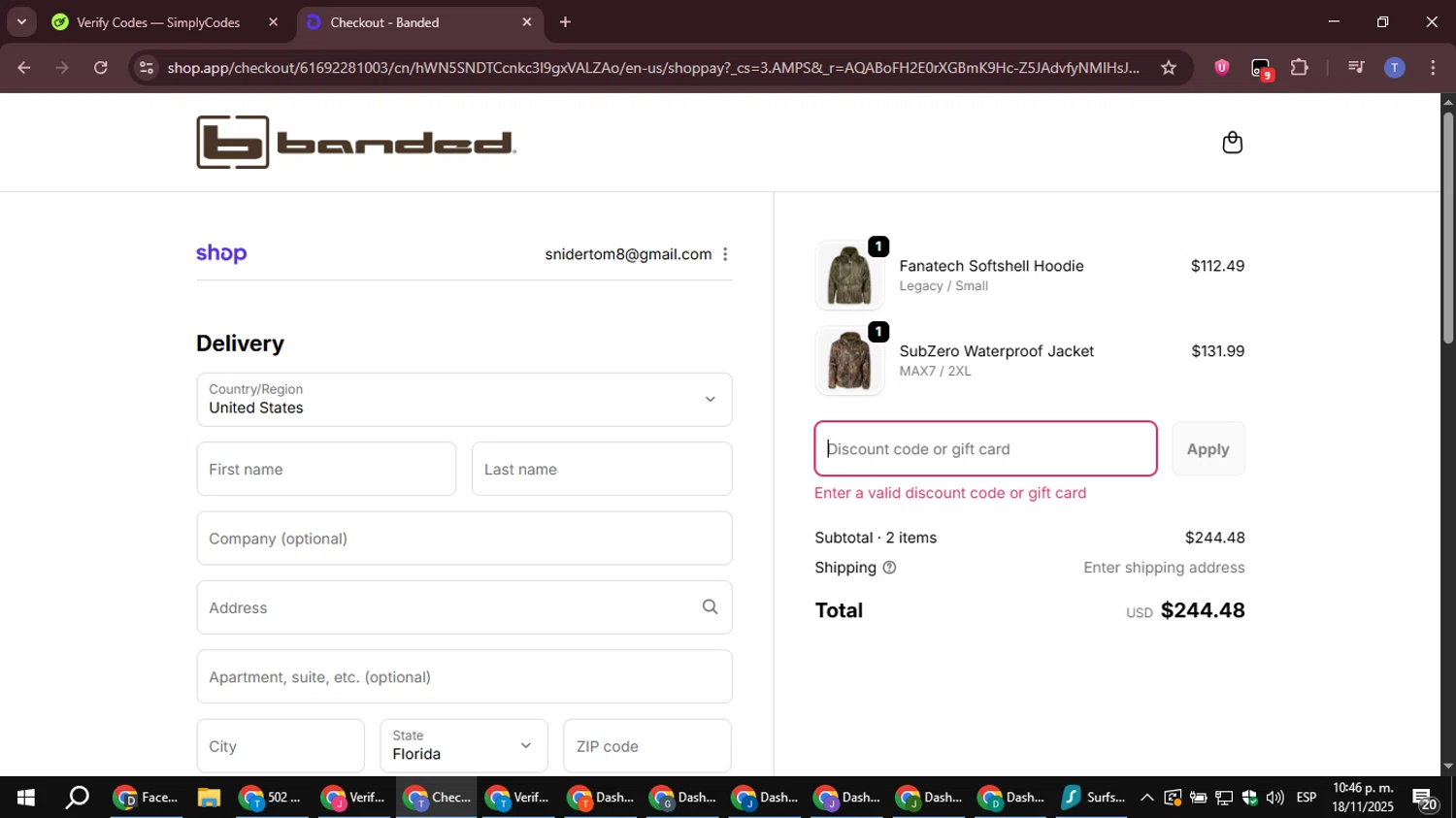Expand the Country/Region dropdown
This screenshot has width=1456, height=818.
pos(464,400)
